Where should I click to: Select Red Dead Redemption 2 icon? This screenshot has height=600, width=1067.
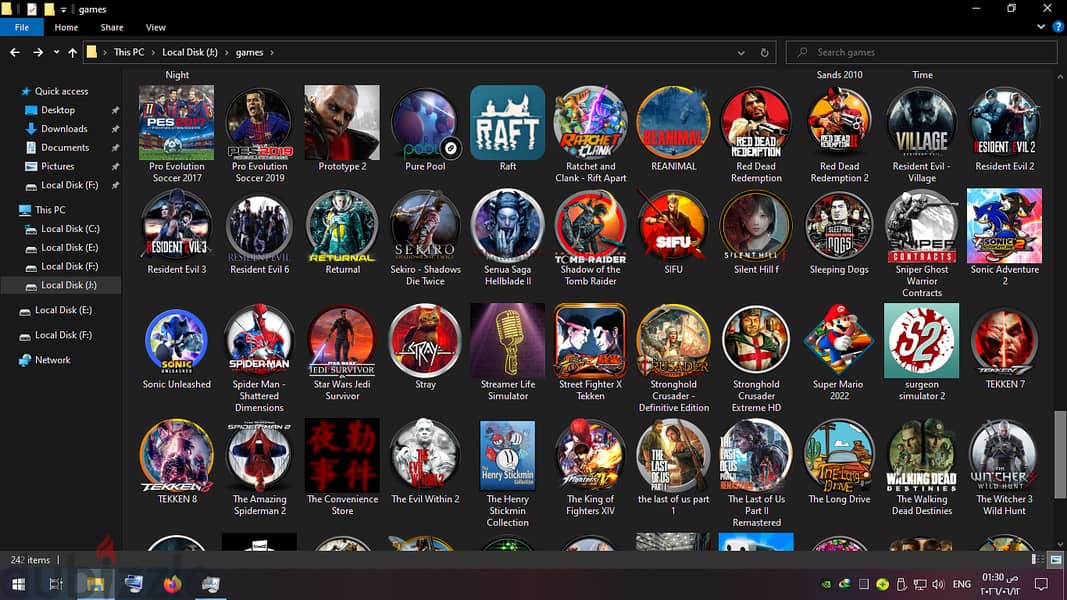[839, 122]
